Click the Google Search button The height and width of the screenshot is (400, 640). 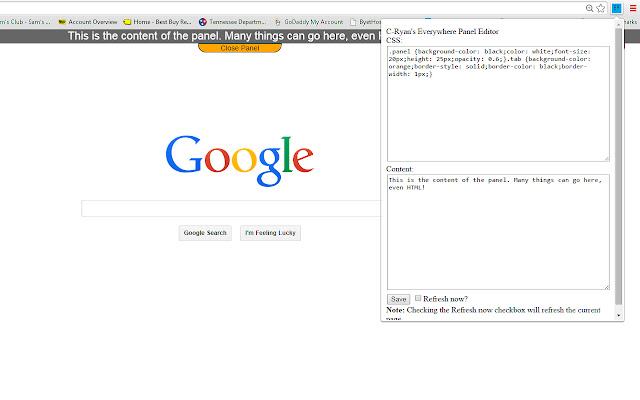click(205, 233)
